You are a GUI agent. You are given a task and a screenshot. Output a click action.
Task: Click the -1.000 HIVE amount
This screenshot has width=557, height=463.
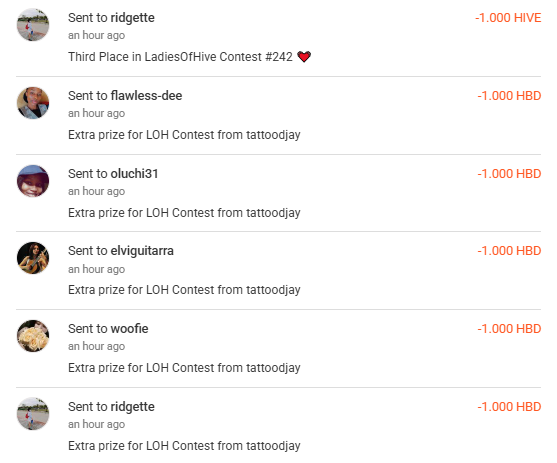508,18
